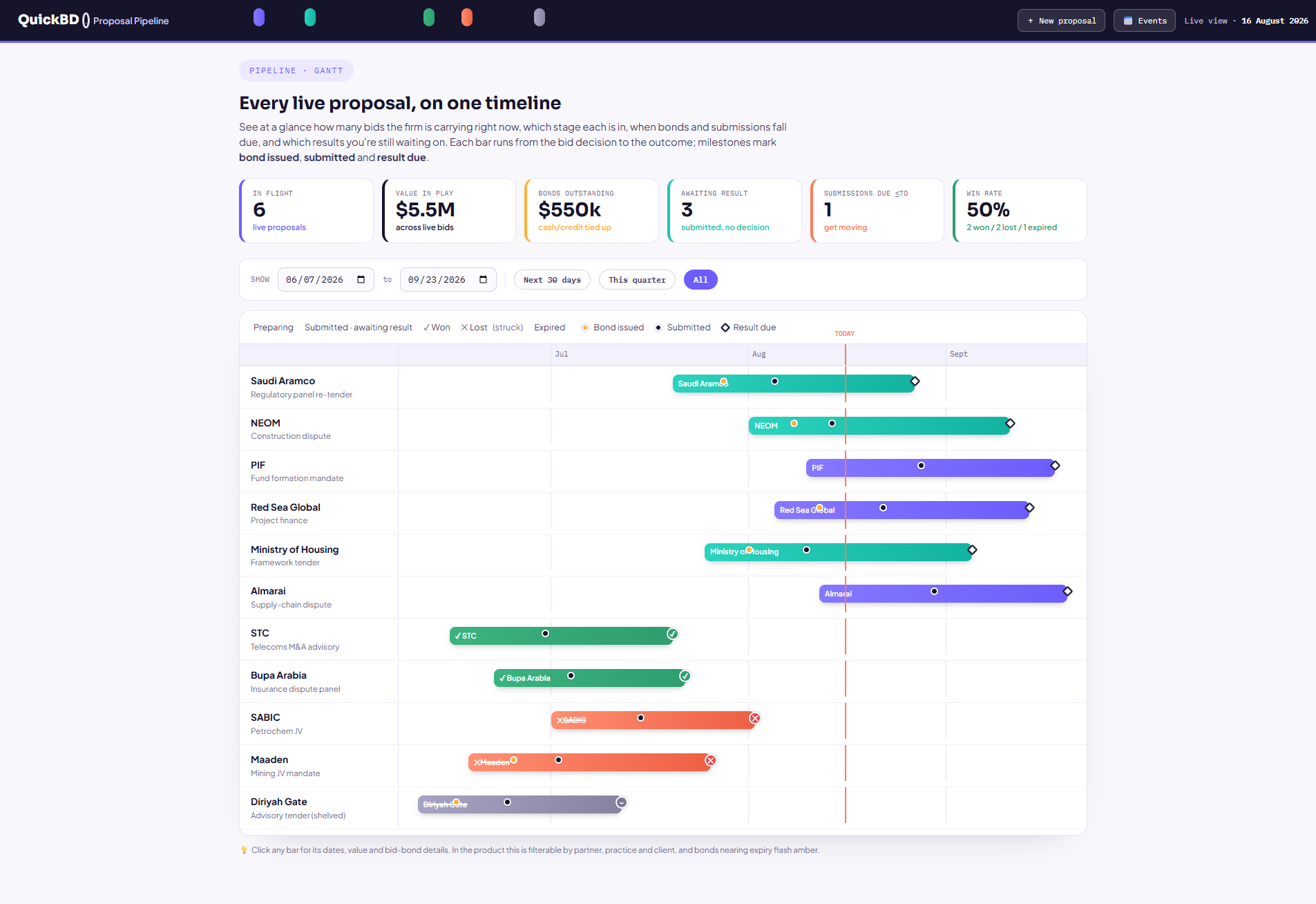Click the PIPELINE · GANTT tag

coord(296,70)
